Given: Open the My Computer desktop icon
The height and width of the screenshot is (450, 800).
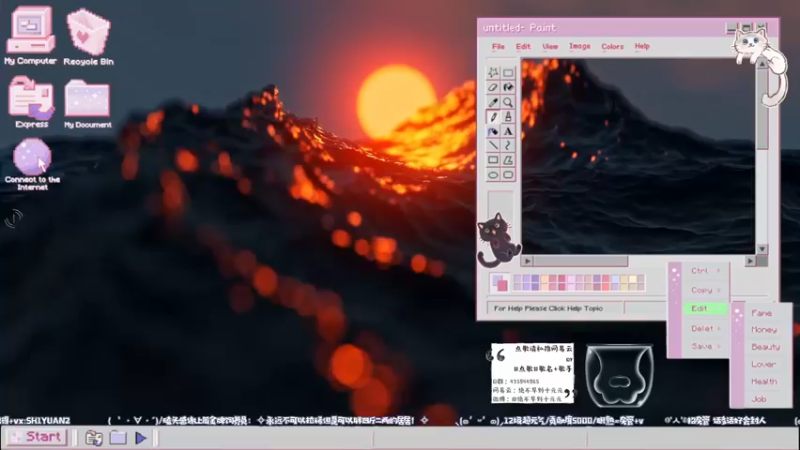Looking at the screenshot, I should (x=30, y=35).
